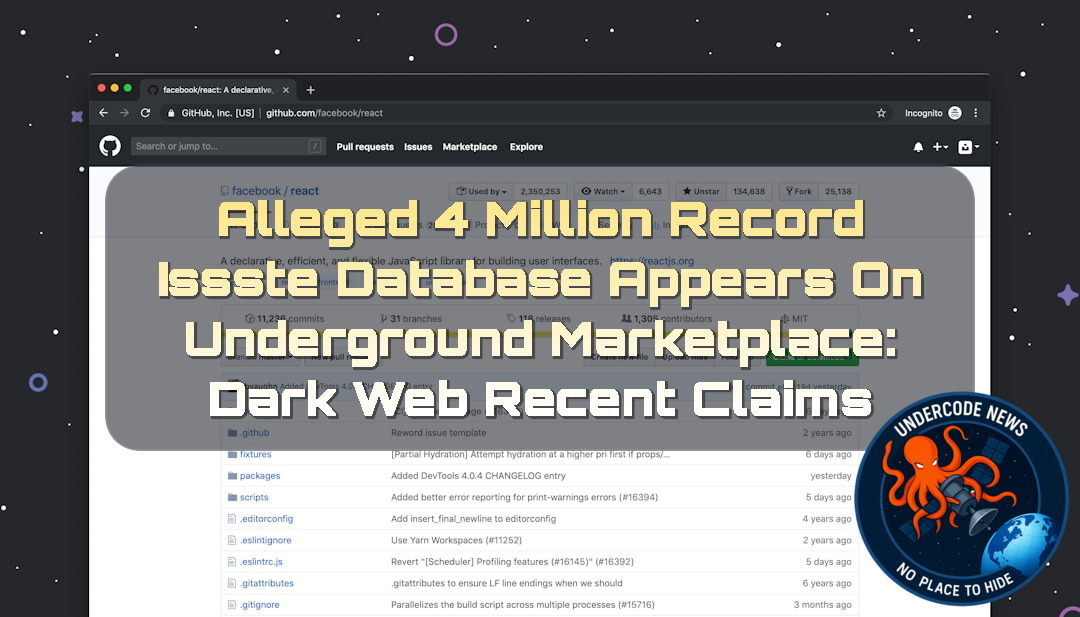Open a new tab with plus button
The height and width of the screenshot is (617, 1080).
point(311,90)
